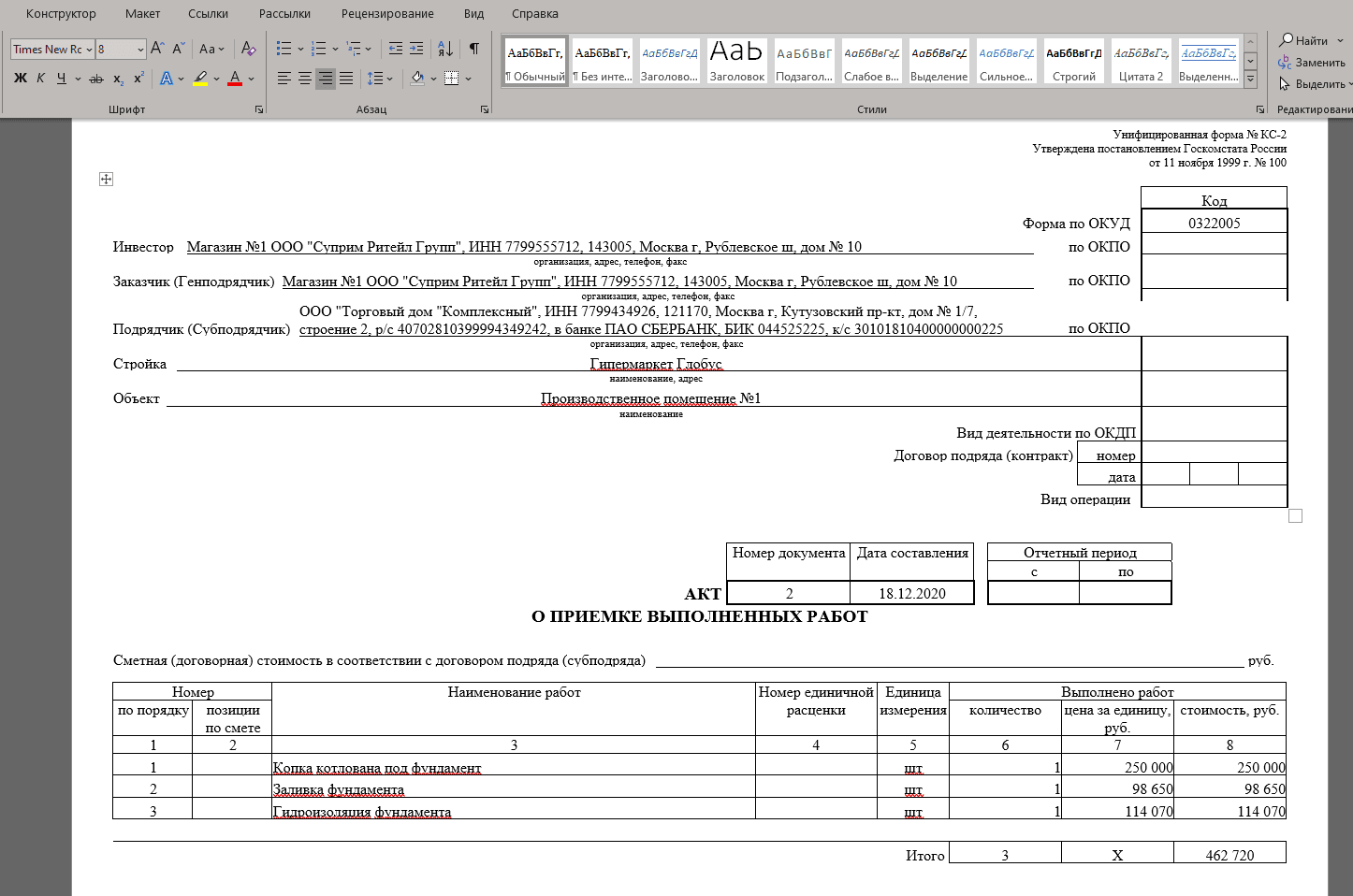Viewport: 1353px width, 896px height.
Task: Apply subscript formatting
Action: point(119,79)
